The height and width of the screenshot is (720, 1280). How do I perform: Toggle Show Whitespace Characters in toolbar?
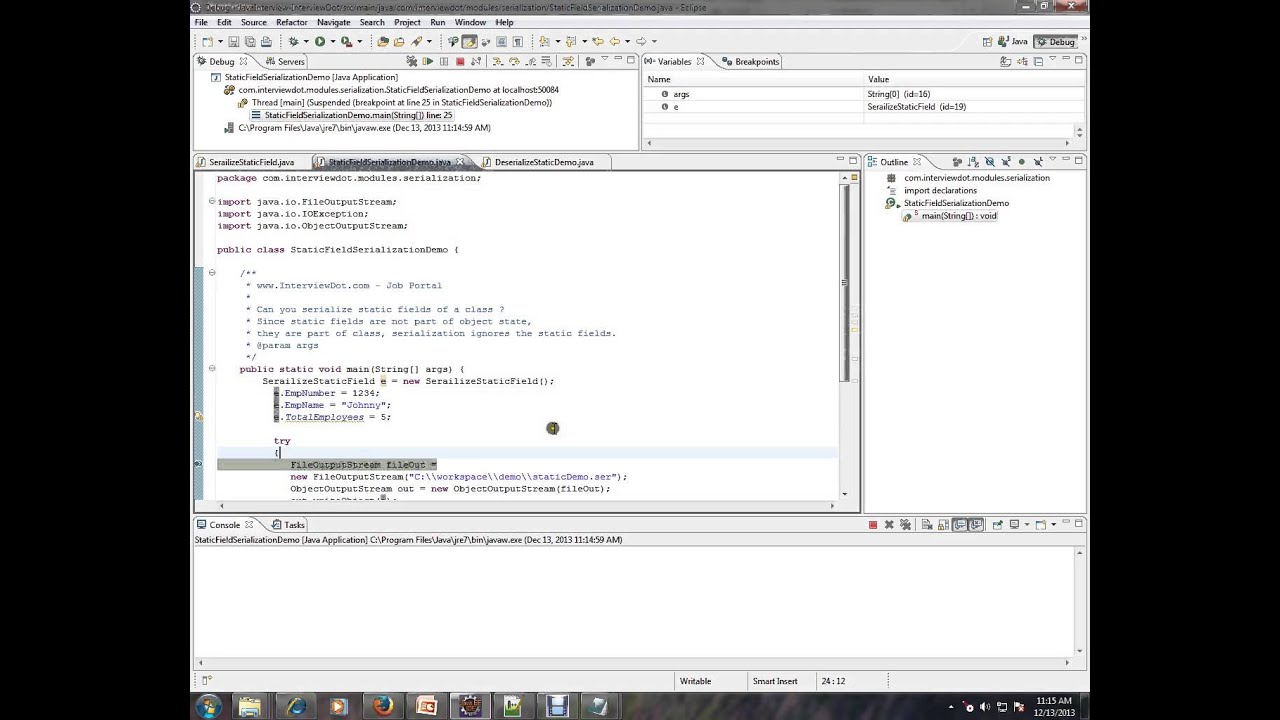[517, 41]
